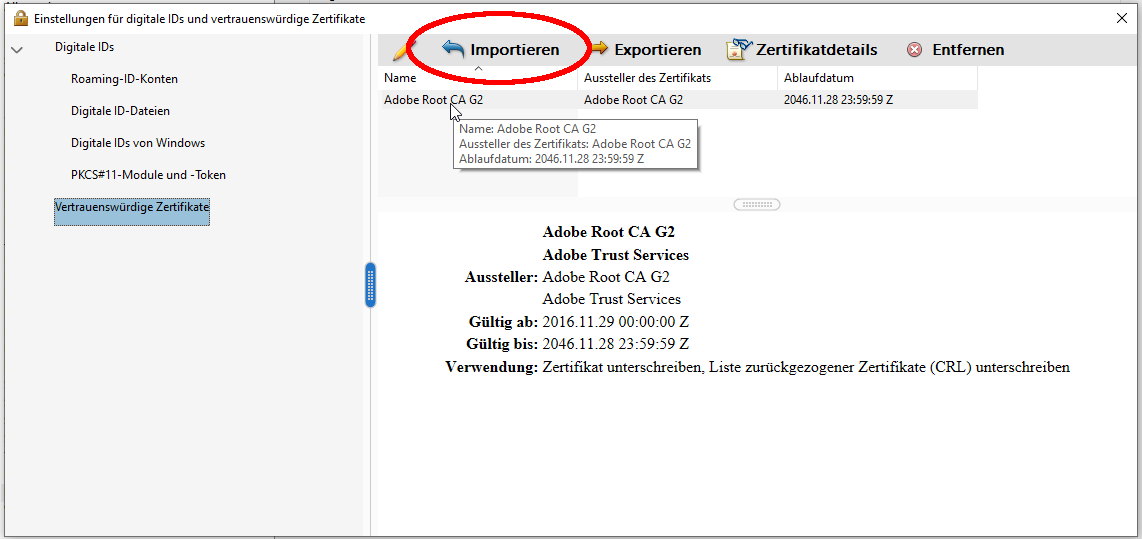Click Gültig bis date 2046.11.28 23:59:59 Z
This screenshot has height=539, width=1142.
616,344
